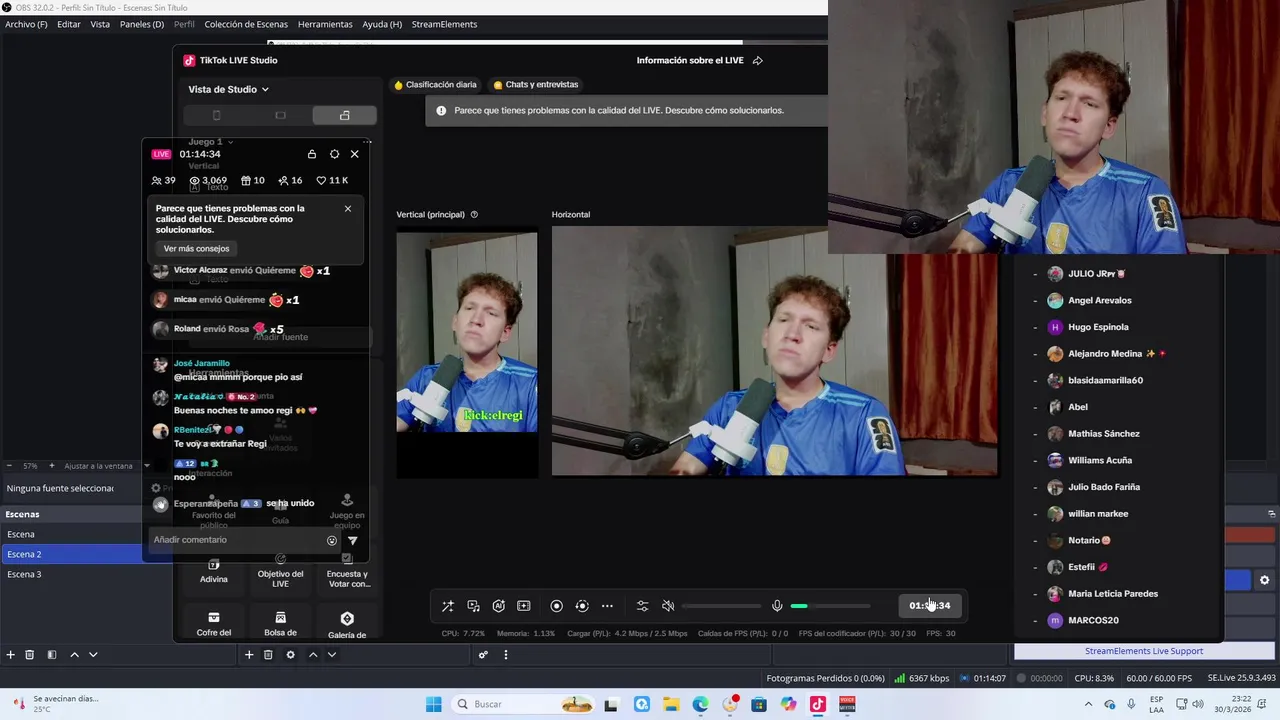Screen dimensions: 1280x720
Task: Click the likes 11 K heart icon
Action: [332, 181]
